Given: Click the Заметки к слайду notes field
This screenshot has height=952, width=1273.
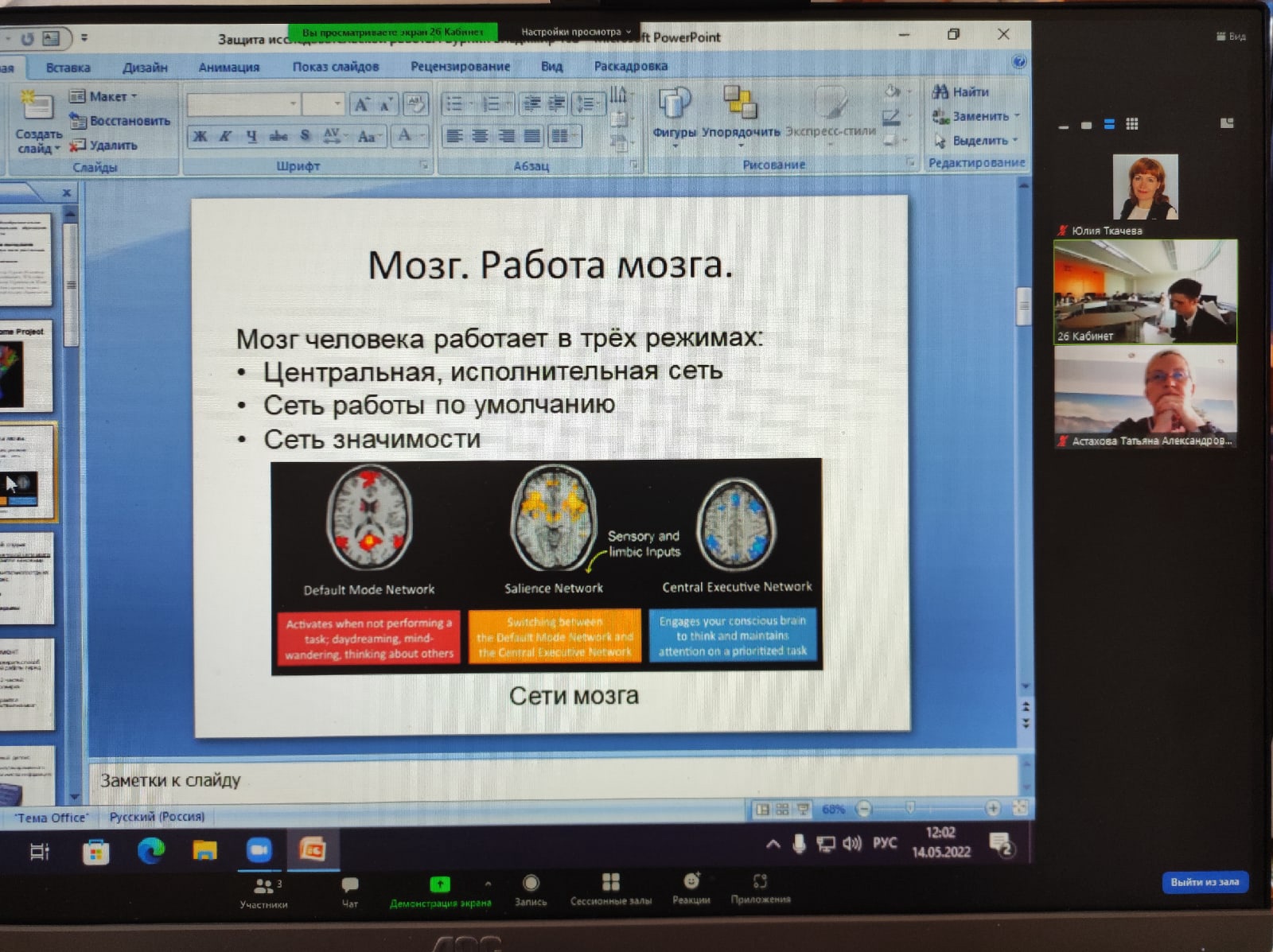Looking at the screenshot, I should 553,780.
